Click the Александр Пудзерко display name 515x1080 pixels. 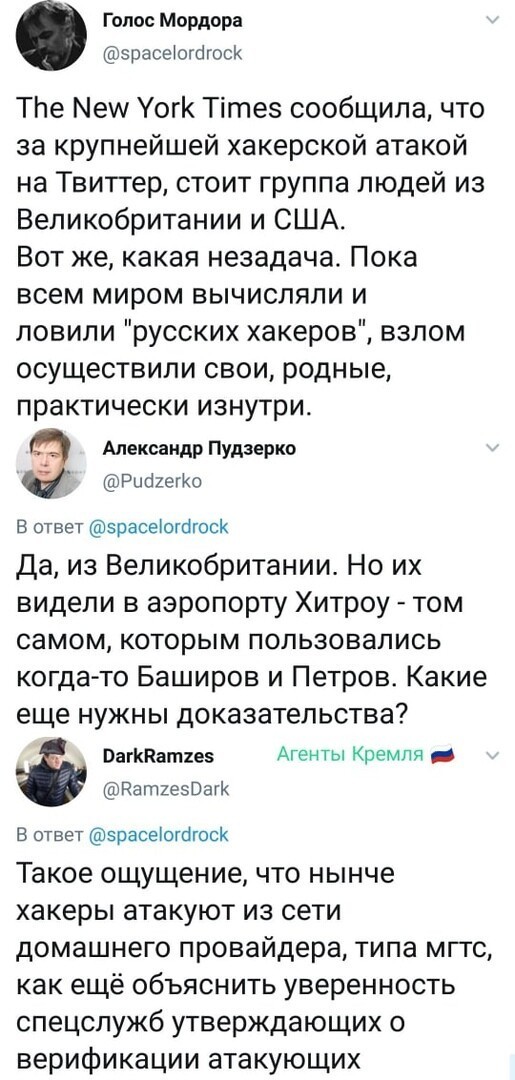[x=199, y=448]
